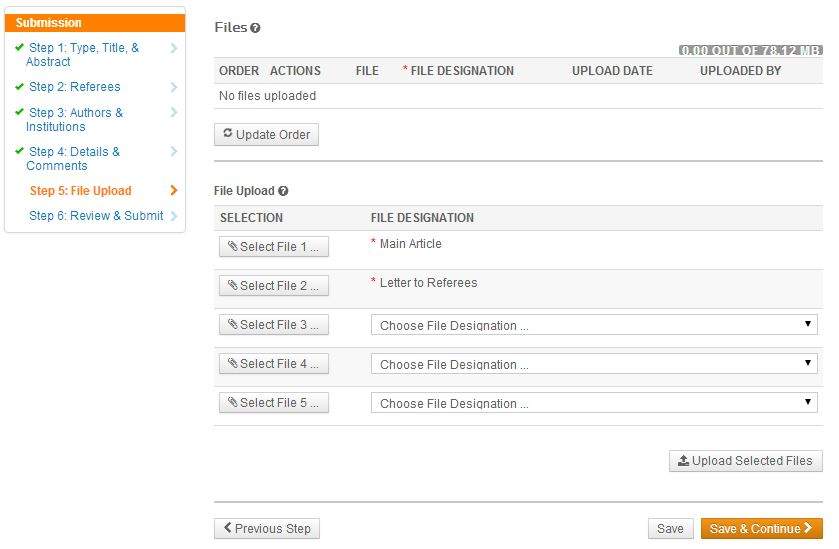Click the Save button

670,529
